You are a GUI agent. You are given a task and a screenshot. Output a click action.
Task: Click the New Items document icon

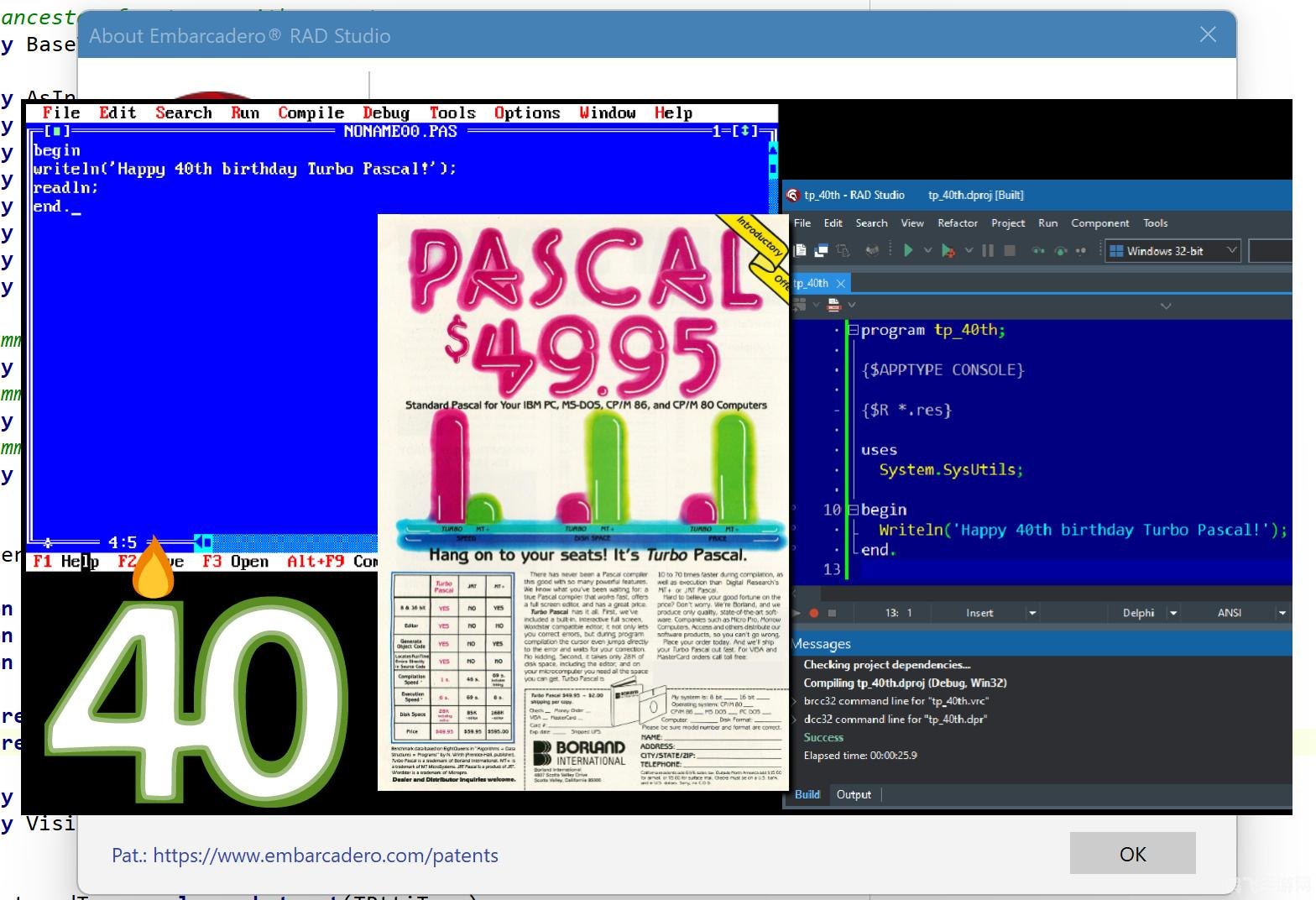tap(801, 250)
